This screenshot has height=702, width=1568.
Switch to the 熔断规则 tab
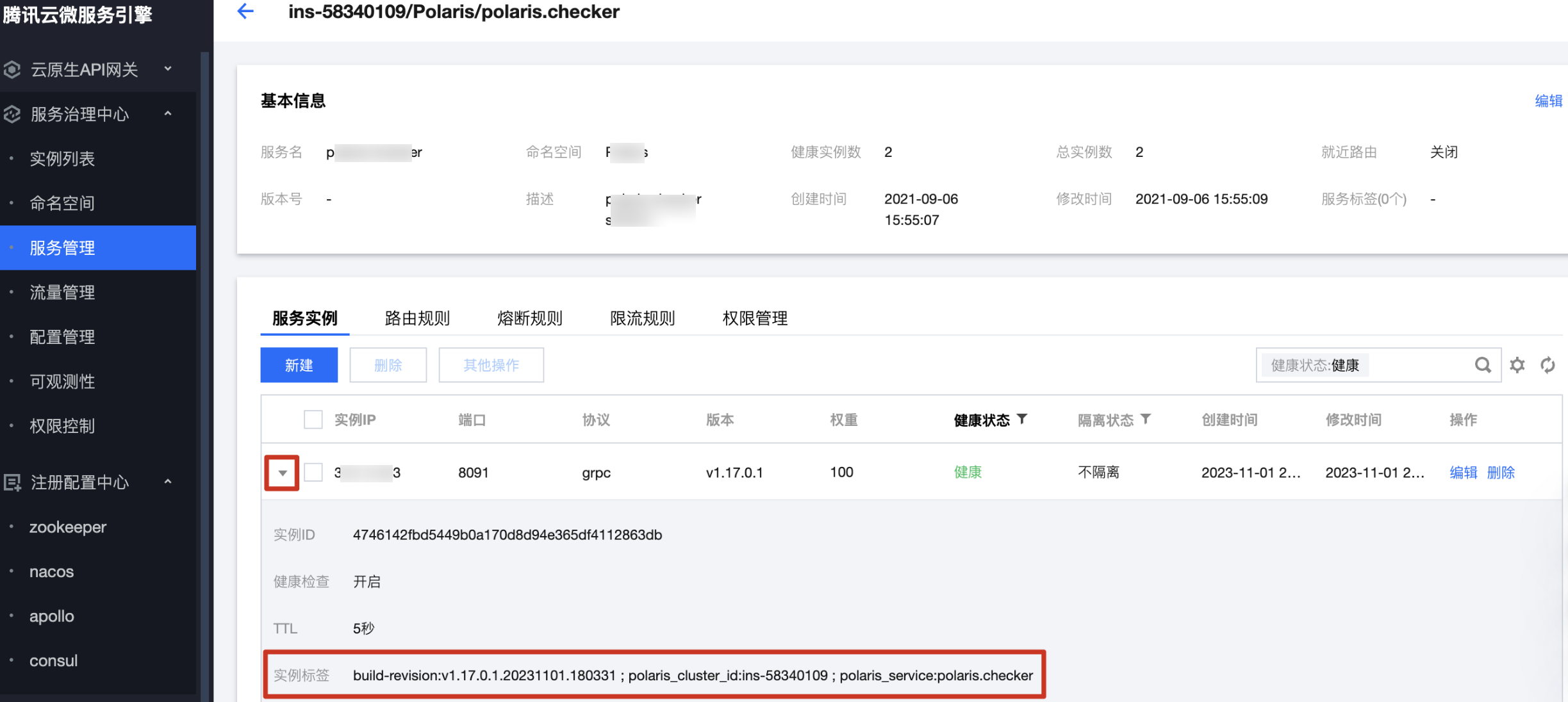pyautogui.click(x=529, y=318)
